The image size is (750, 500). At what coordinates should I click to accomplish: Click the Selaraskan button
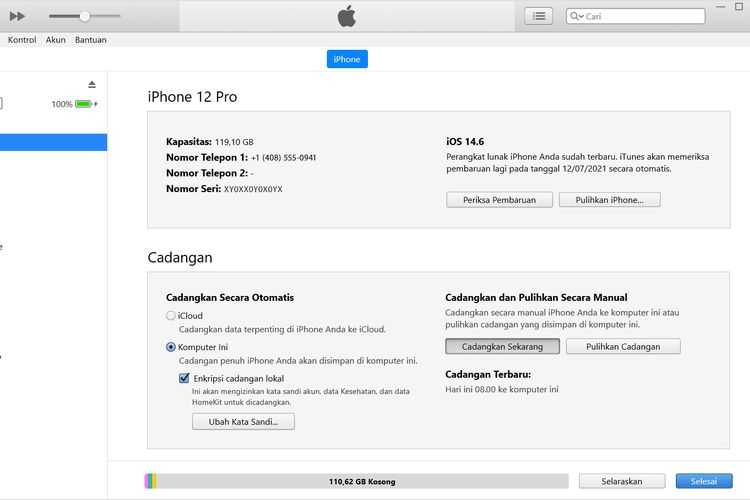point(622,481)
